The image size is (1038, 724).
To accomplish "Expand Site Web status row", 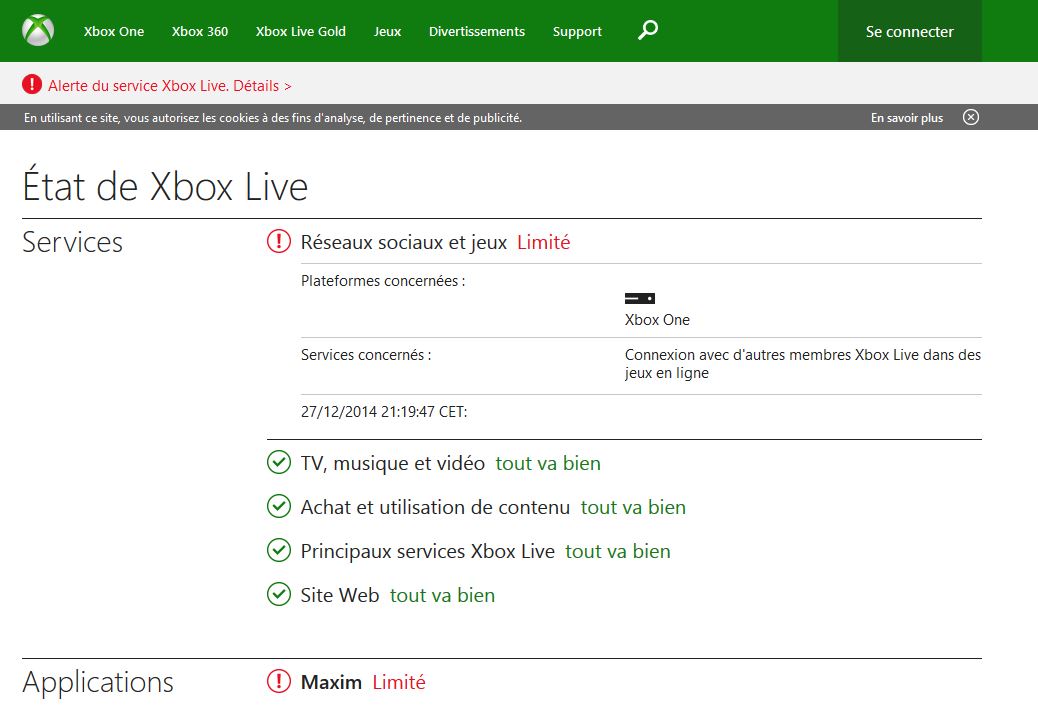I will coord(340,595).
